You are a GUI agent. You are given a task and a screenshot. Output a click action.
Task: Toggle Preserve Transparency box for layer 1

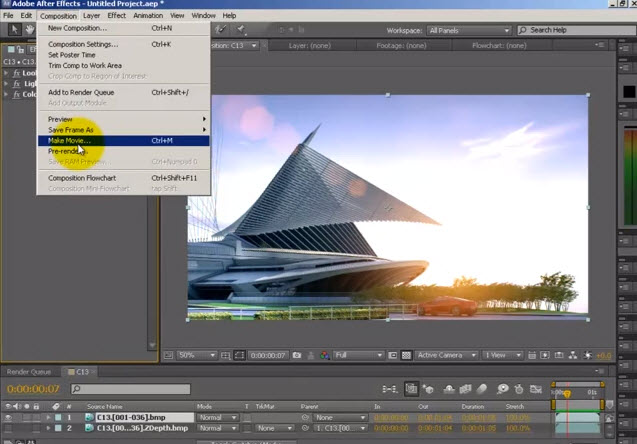click(x=247, y=418)
